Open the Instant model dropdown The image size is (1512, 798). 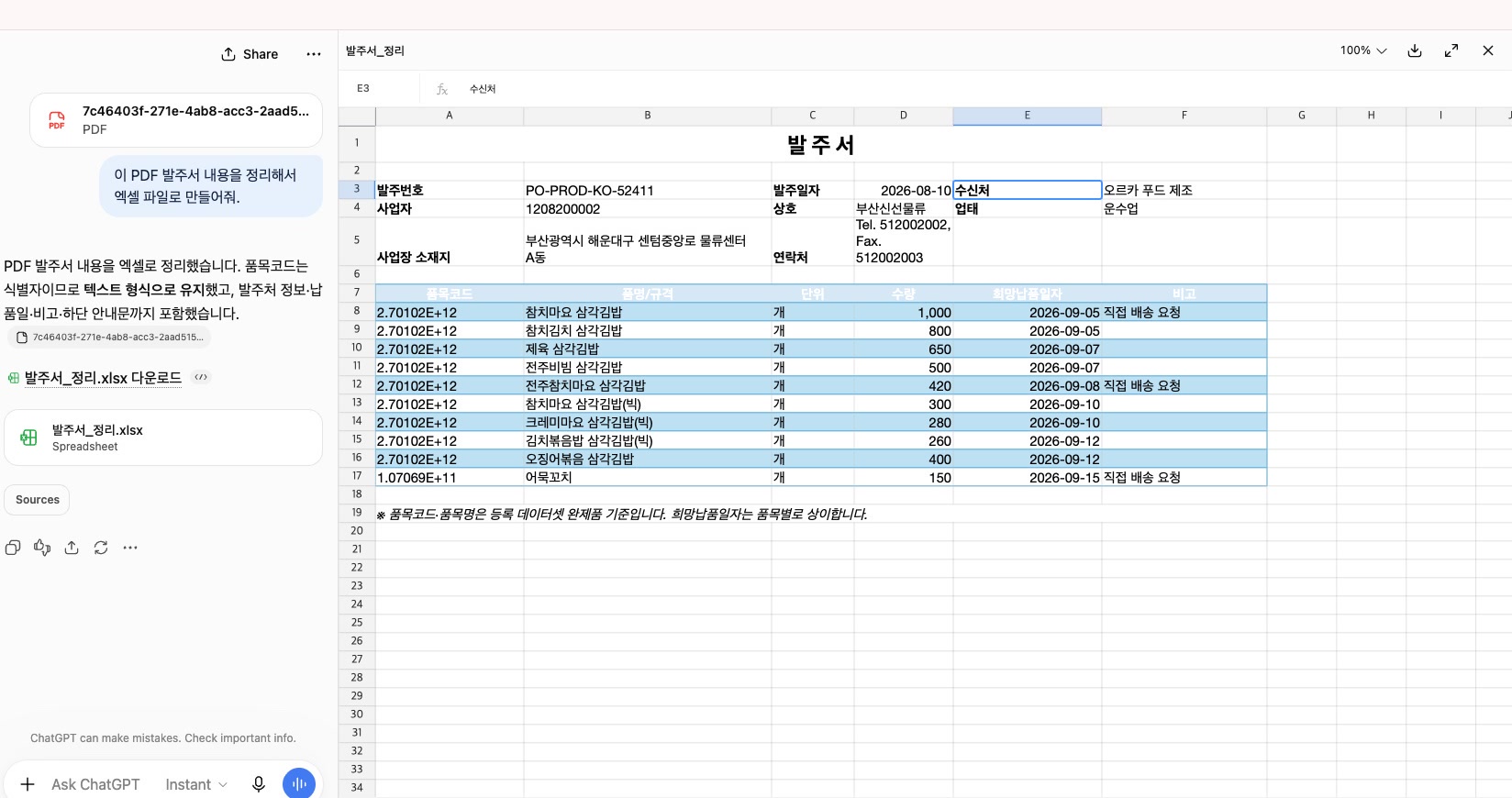coord(196,784)
